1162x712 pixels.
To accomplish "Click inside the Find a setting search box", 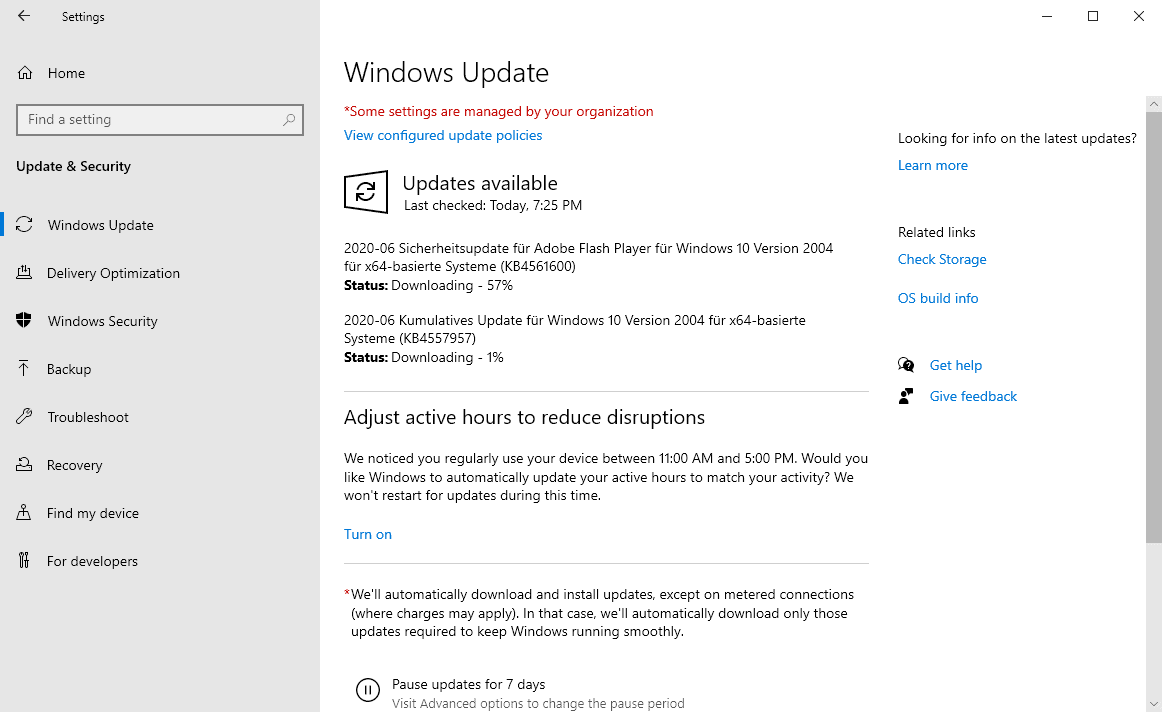I will tap(160, 119).
